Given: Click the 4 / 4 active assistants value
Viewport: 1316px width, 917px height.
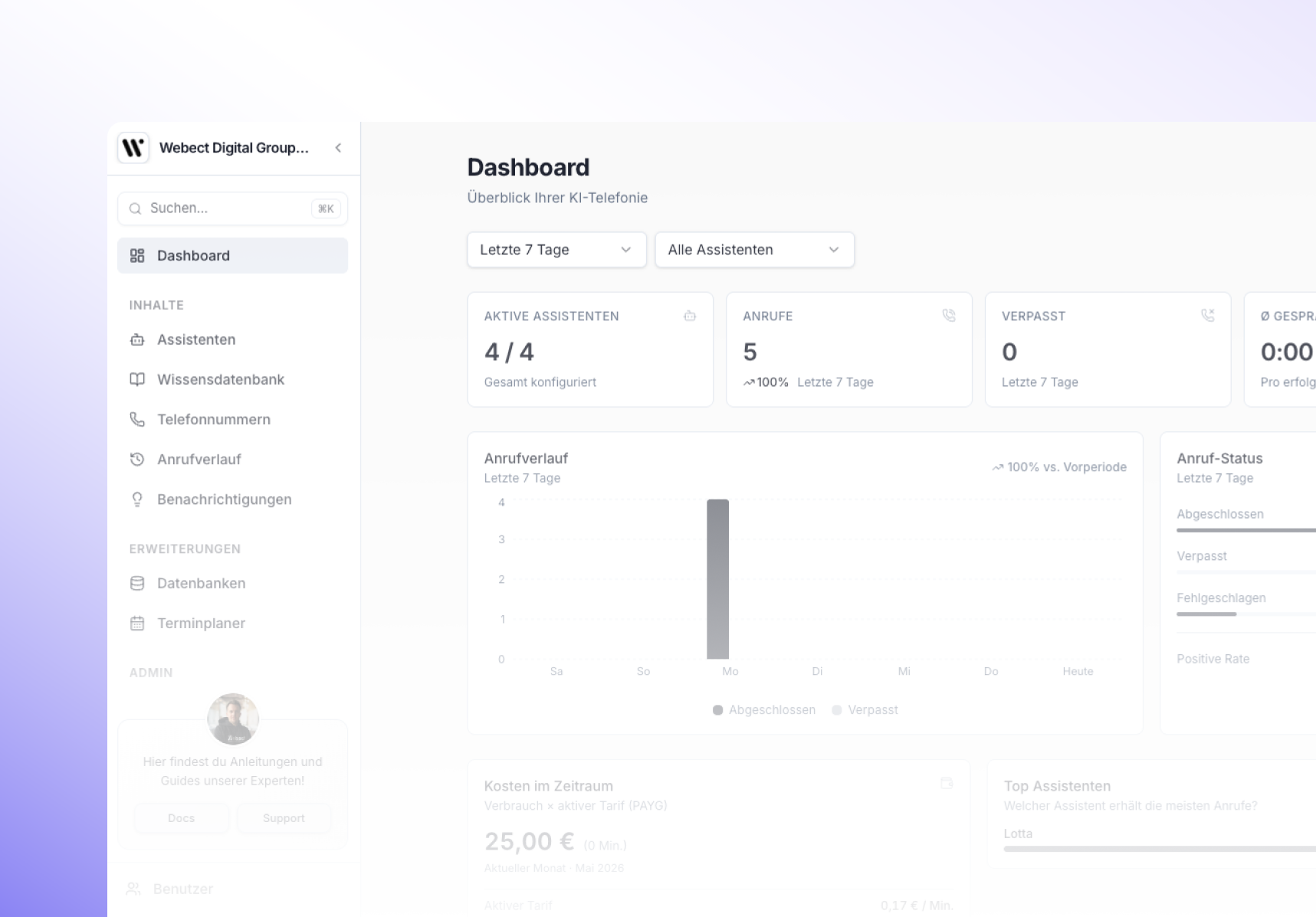Looking at the screenshot, I should pyautogui.click(x=509, y=352).
